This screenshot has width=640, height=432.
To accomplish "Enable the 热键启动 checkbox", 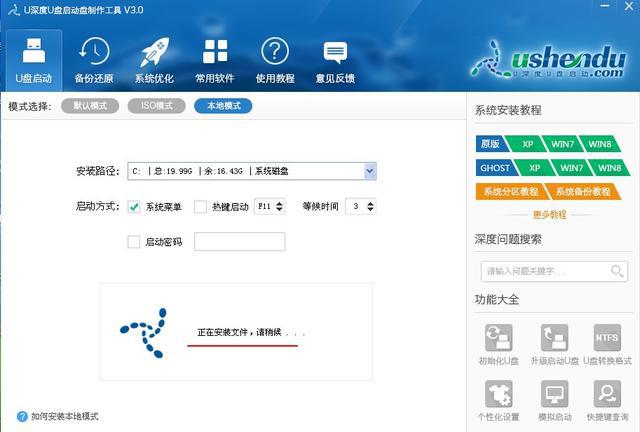I will (200, 207).
